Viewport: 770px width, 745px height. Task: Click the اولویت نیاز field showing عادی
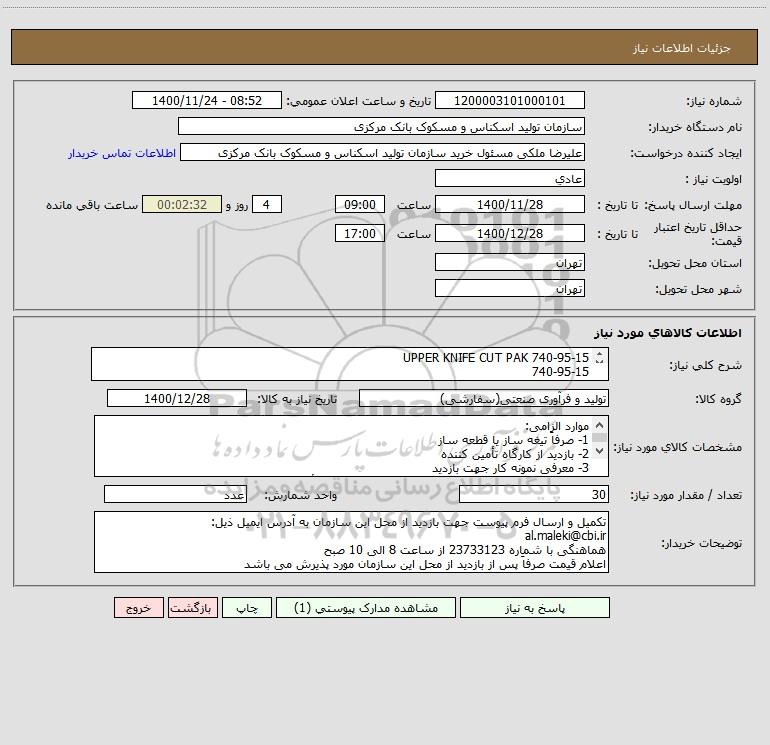[x=510, y=178]
